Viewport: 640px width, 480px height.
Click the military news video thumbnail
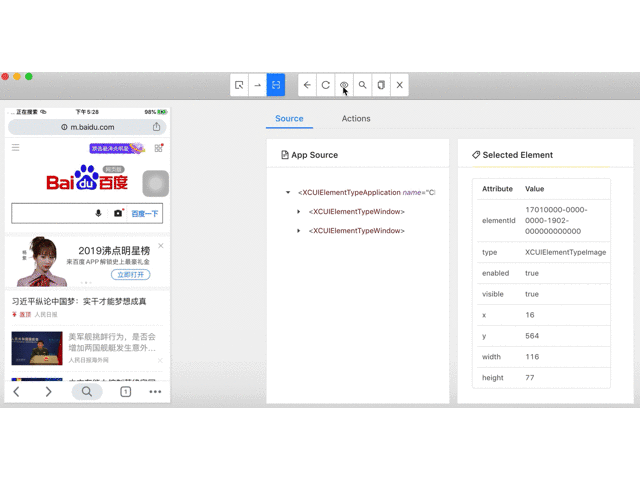(x=37, y=348)
